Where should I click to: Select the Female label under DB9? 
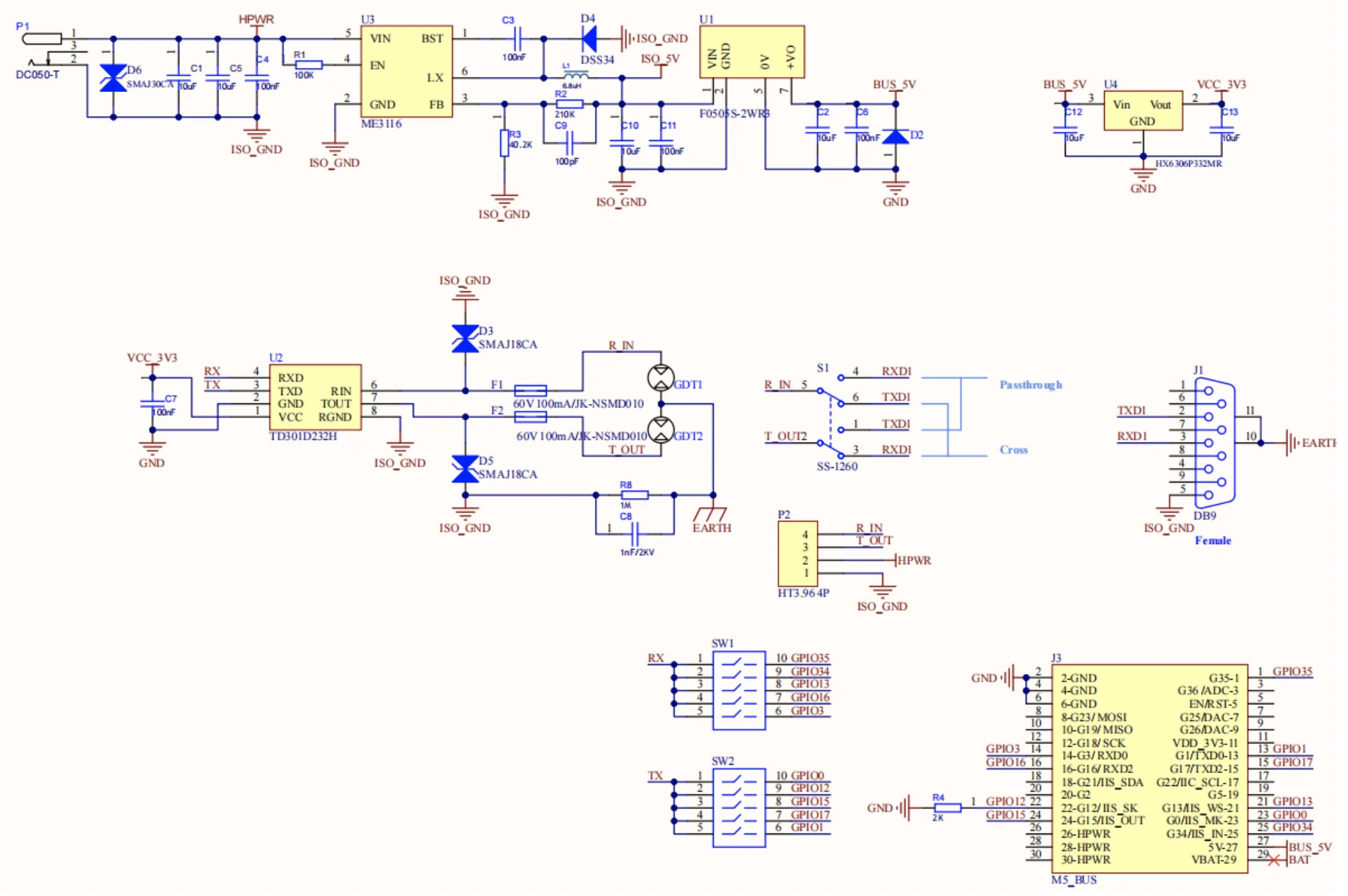(x=1213, y=541)
